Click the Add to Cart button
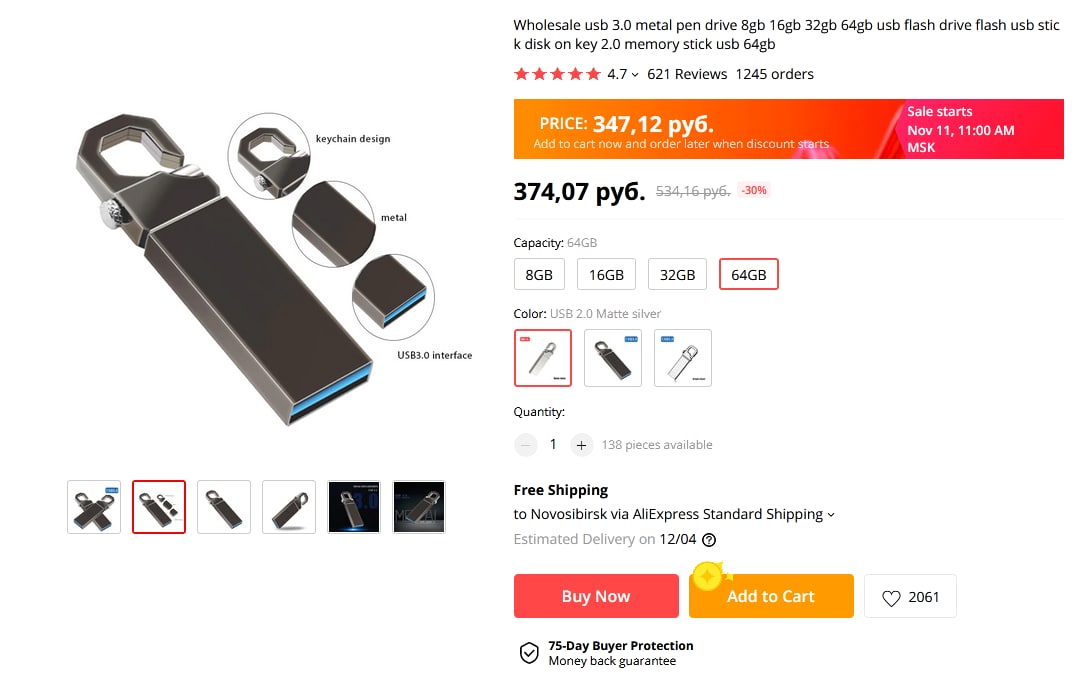1090x686 pixels. click(771, 596)
